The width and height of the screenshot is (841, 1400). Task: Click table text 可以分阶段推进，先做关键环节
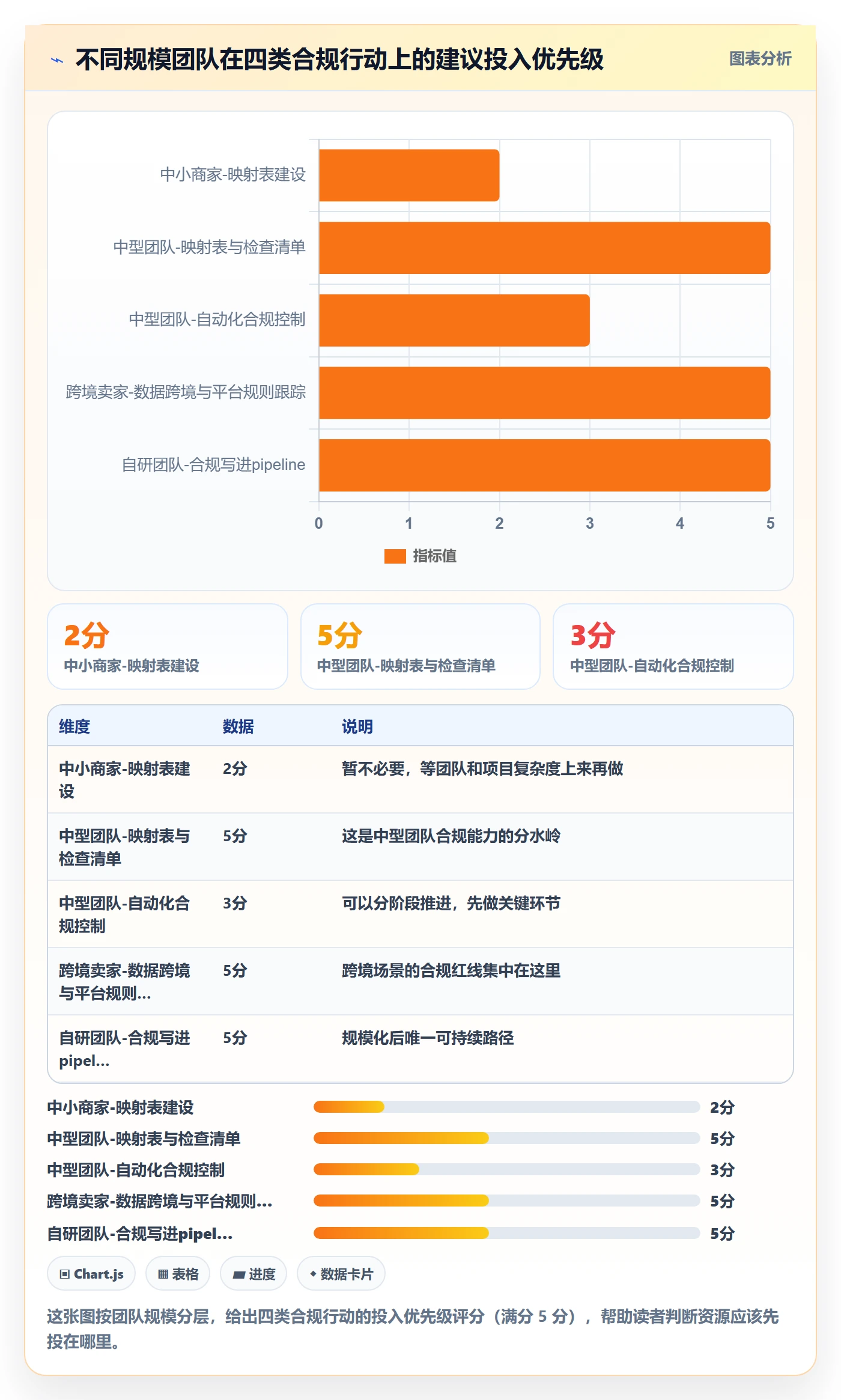451,903
